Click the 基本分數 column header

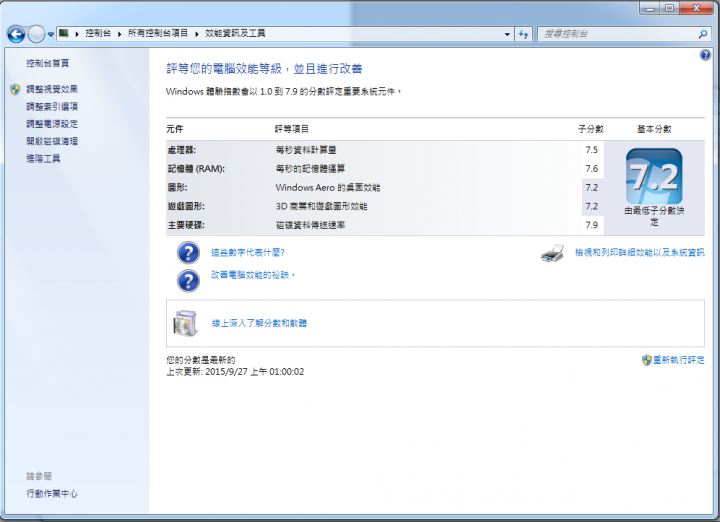[654, 129]
